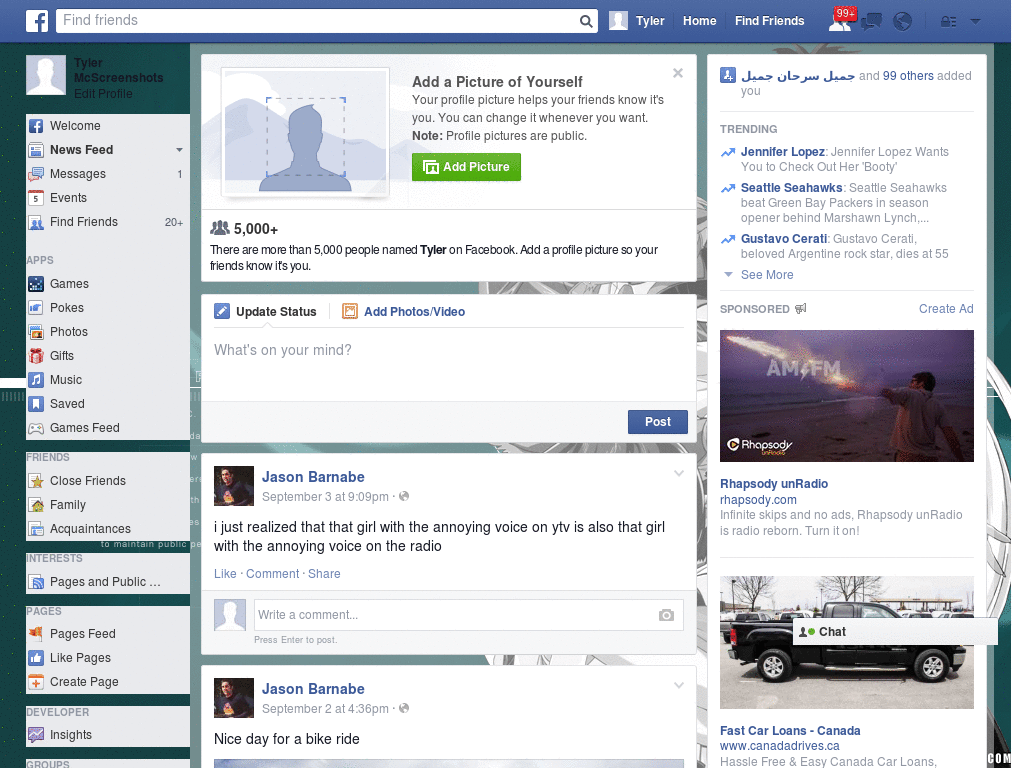The height and width of the screenshot is (768, 1024).
Task: Open the notifications globe icon
Action: tap(903, 22)
